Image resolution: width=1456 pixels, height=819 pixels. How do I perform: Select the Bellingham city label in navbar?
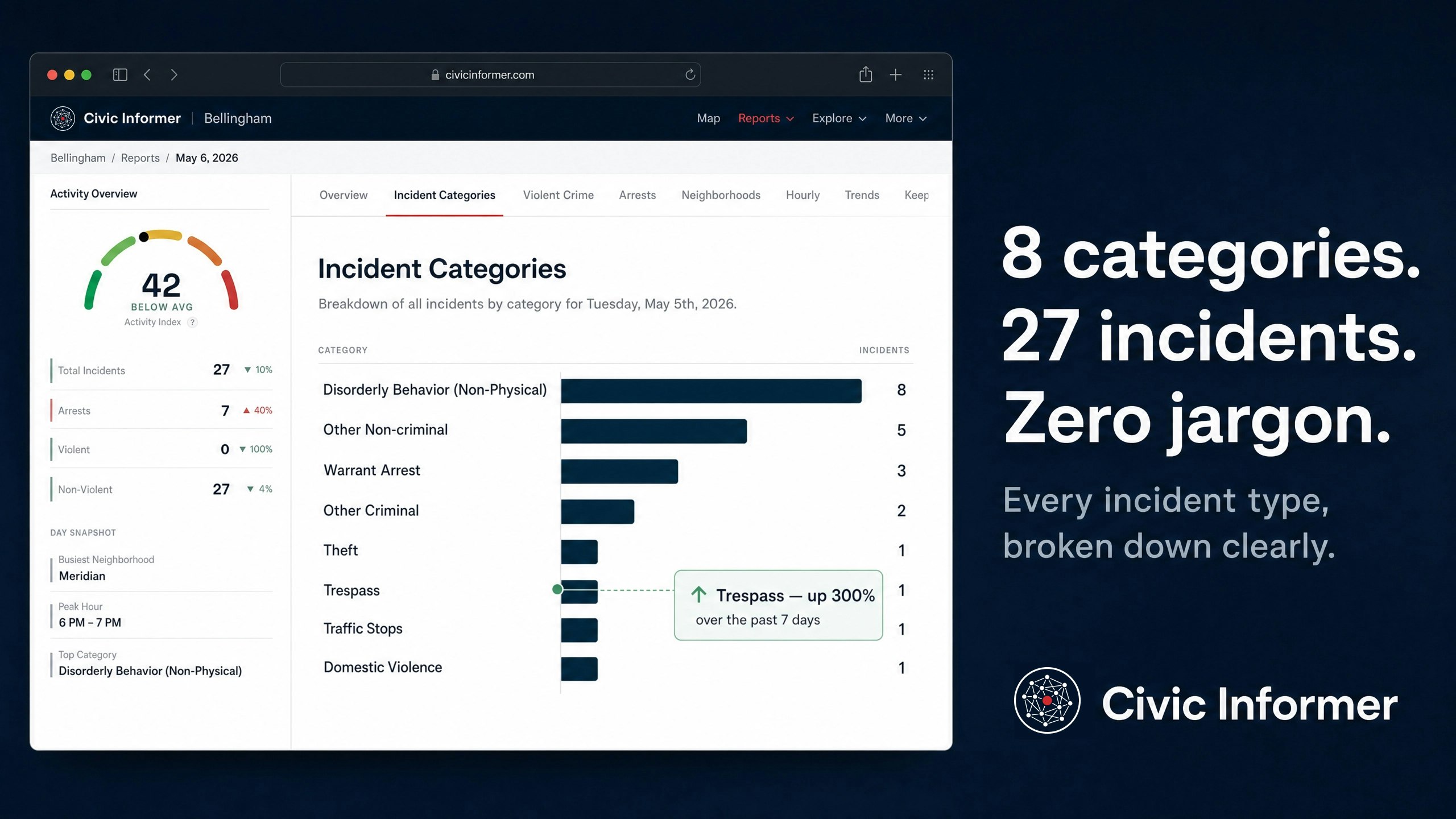point(238,118)
